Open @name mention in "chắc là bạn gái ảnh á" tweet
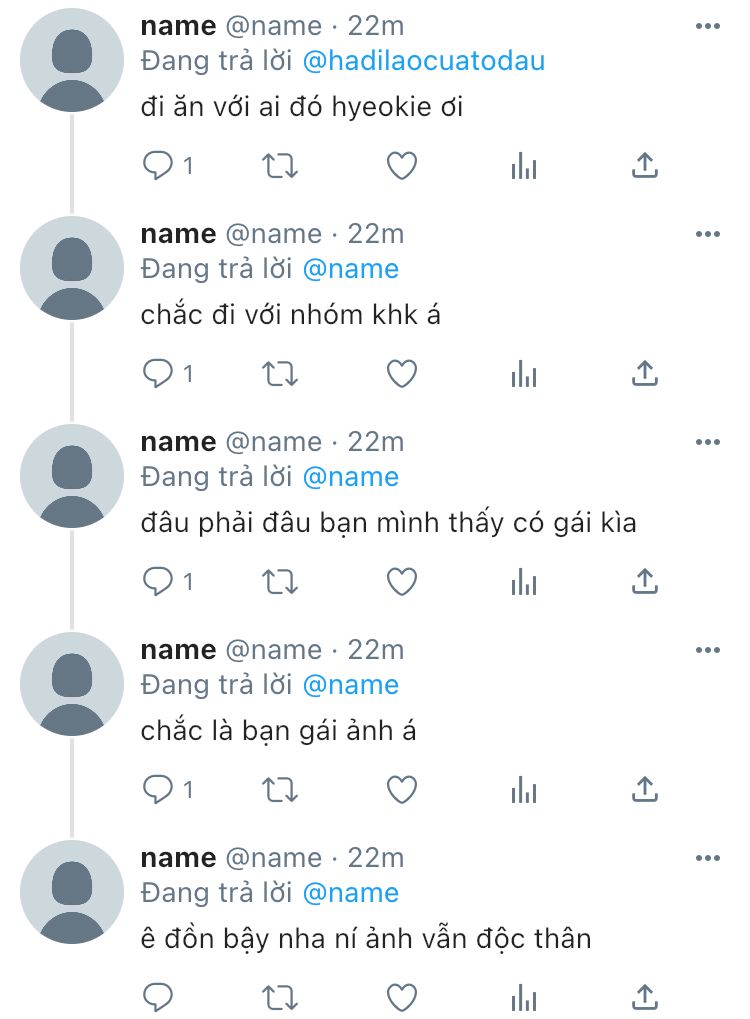750x1019 pixels. 350,685
